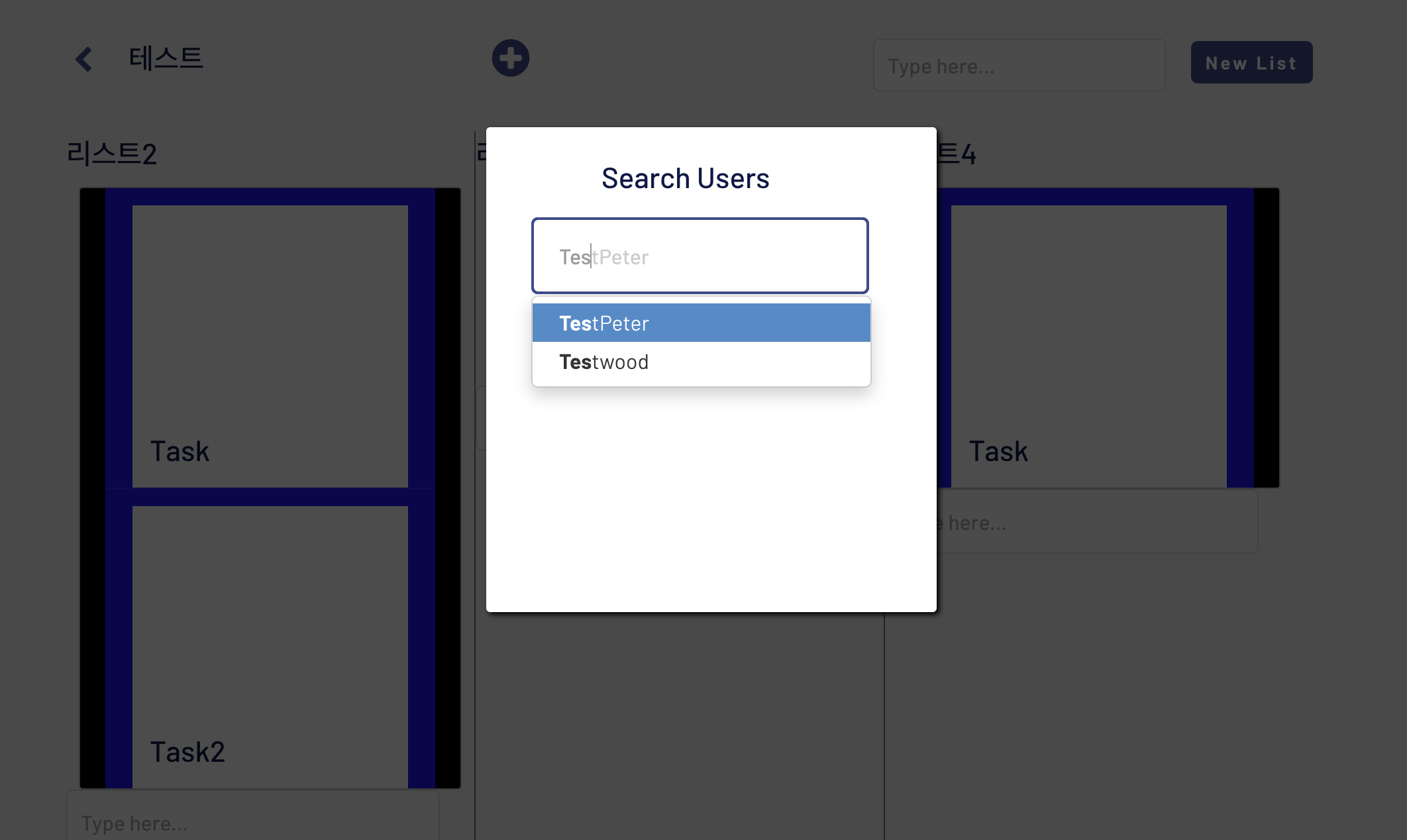Click the back chevron arrow
The image size is (1407, 840).
point(84,59)
